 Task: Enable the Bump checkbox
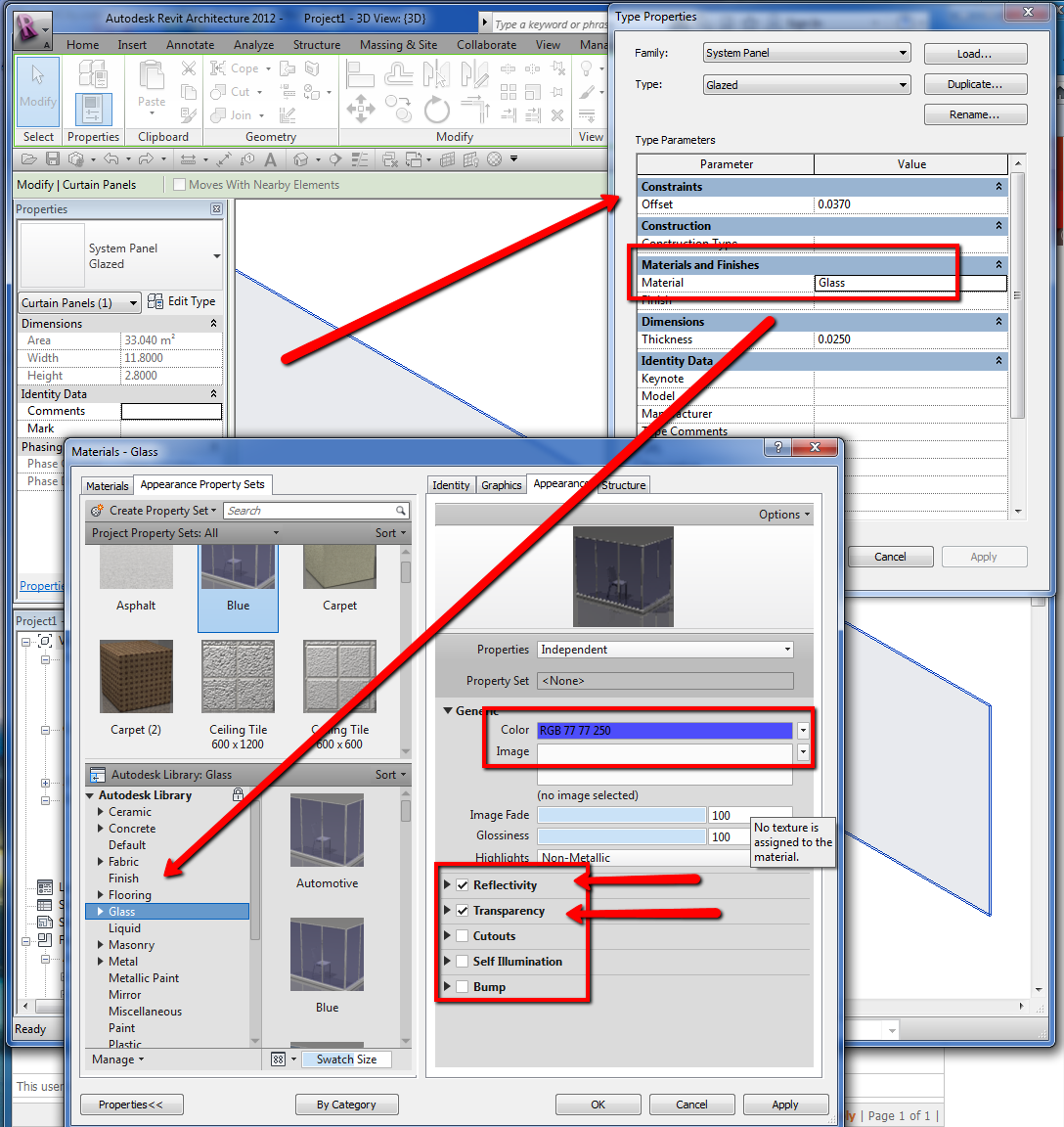pyautogui.click(x=463, y=987)
